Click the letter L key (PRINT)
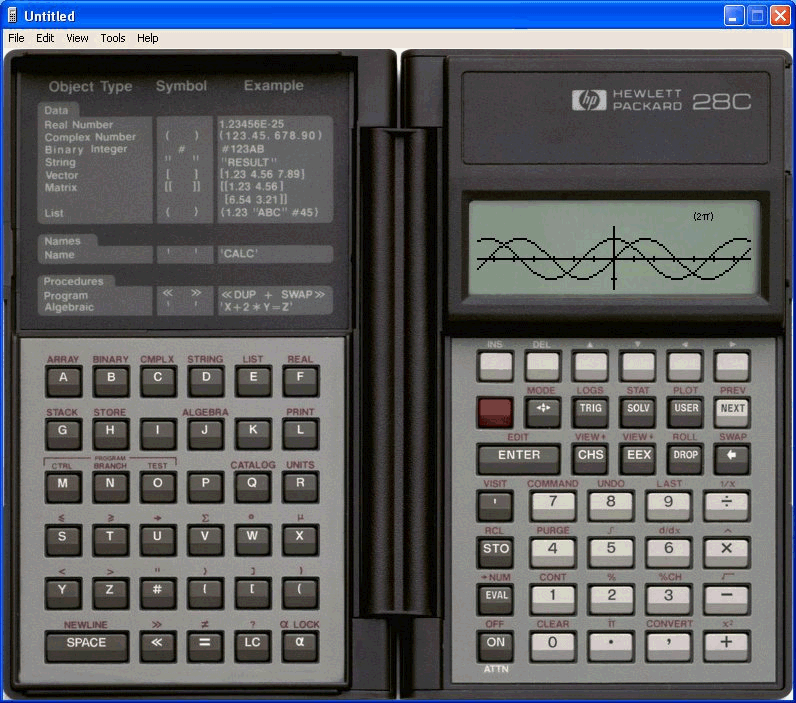The width and height of the screenshot is (796, 703). click(x=300, y=434)
